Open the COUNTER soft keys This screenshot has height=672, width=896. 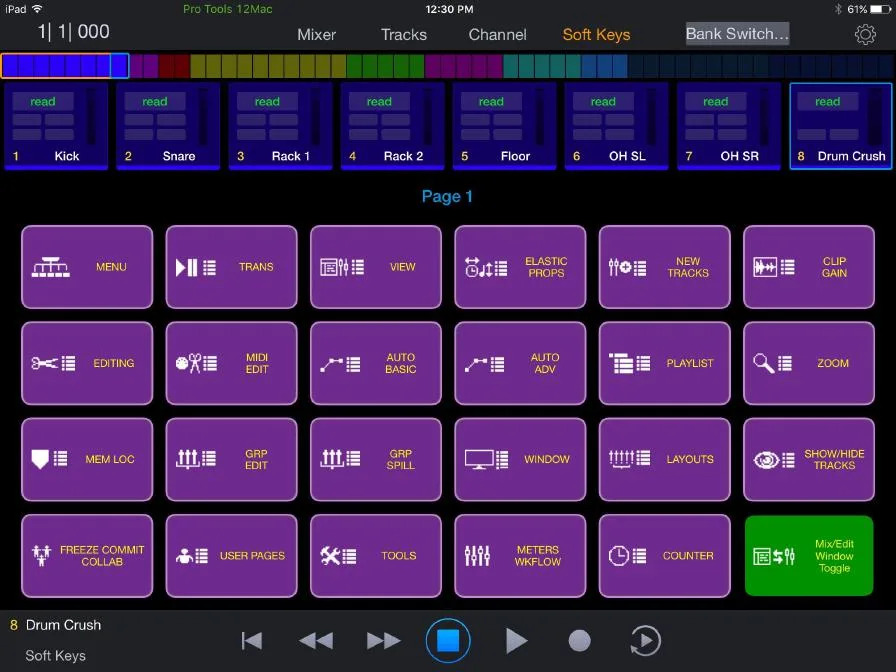(665, 556)
